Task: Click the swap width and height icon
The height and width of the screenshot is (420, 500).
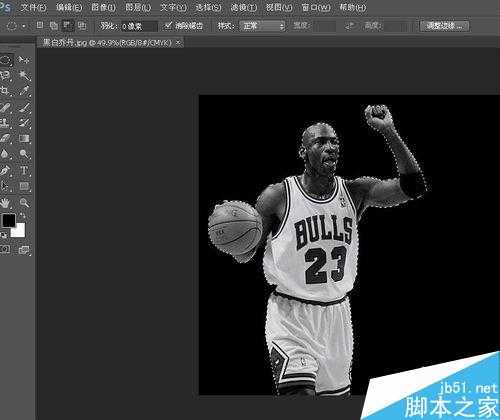Action: tap(350, 26)
